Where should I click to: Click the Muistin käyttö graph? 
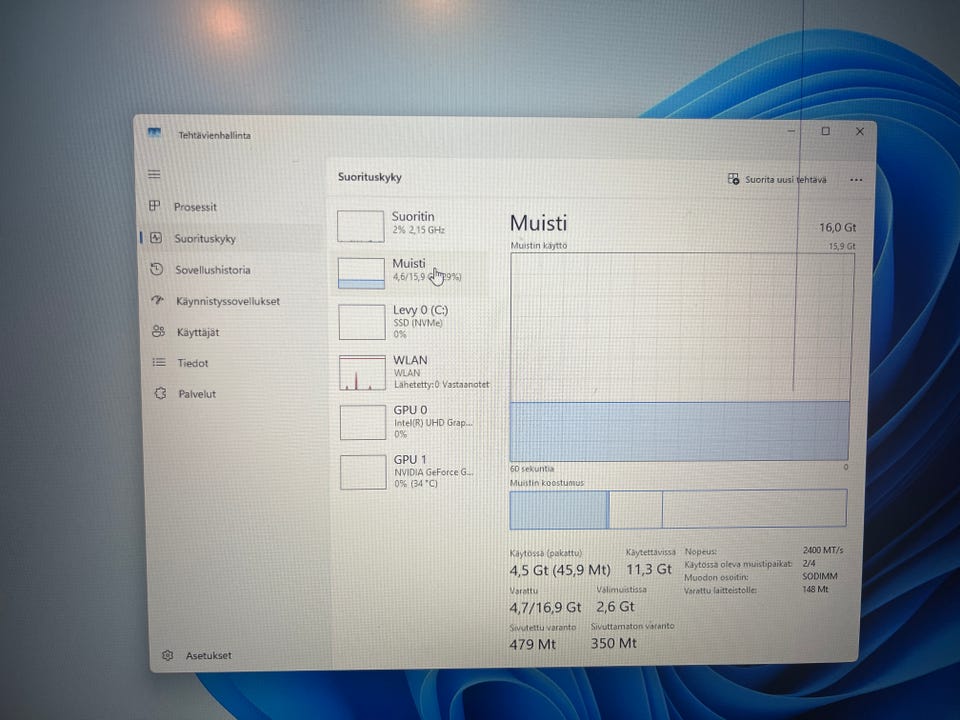point(681,357)
